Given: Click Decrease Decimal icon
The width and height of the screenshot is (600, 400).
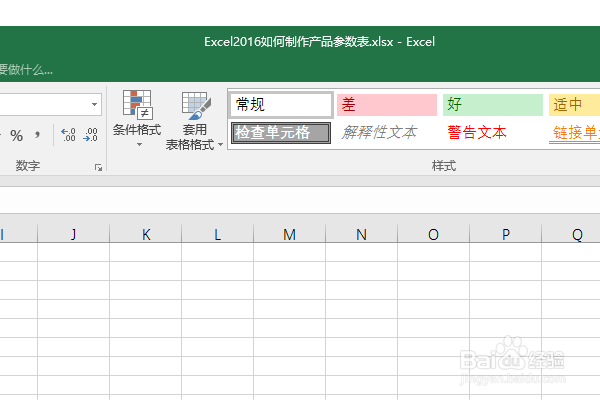Looking at the screenshot, I should click(90, 135).
